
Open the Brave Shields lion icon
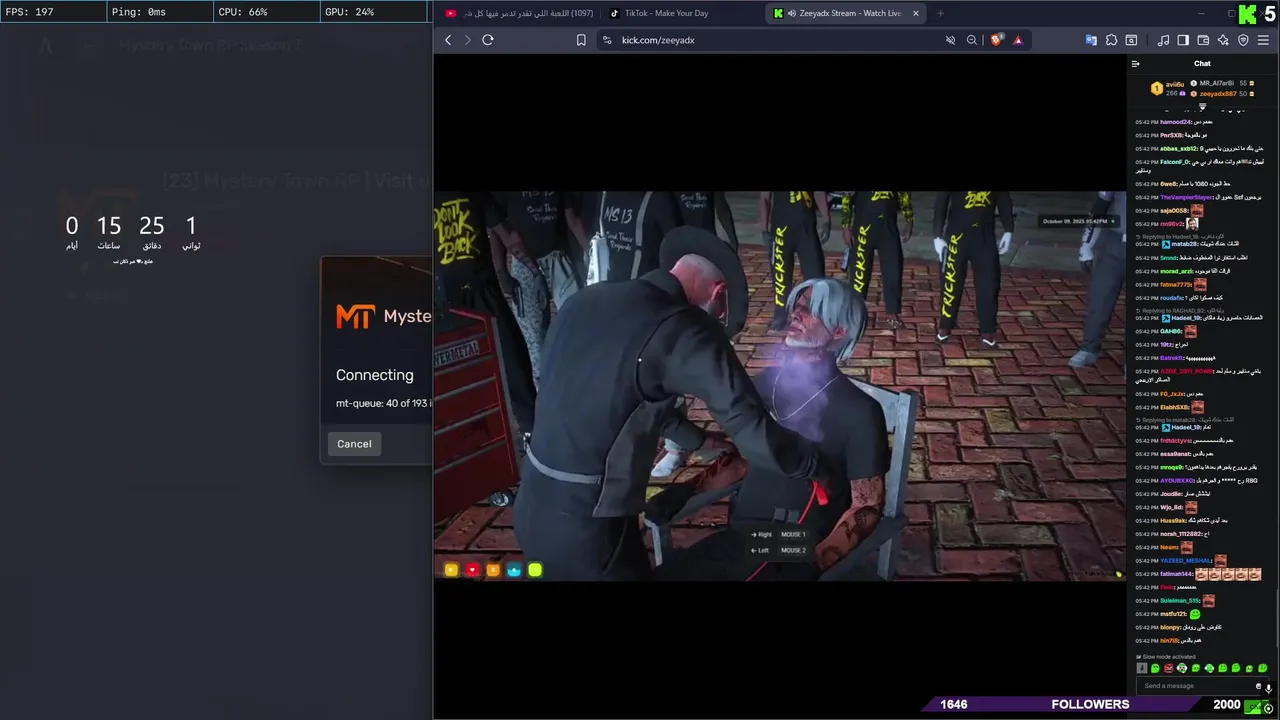tap(997, 40)
